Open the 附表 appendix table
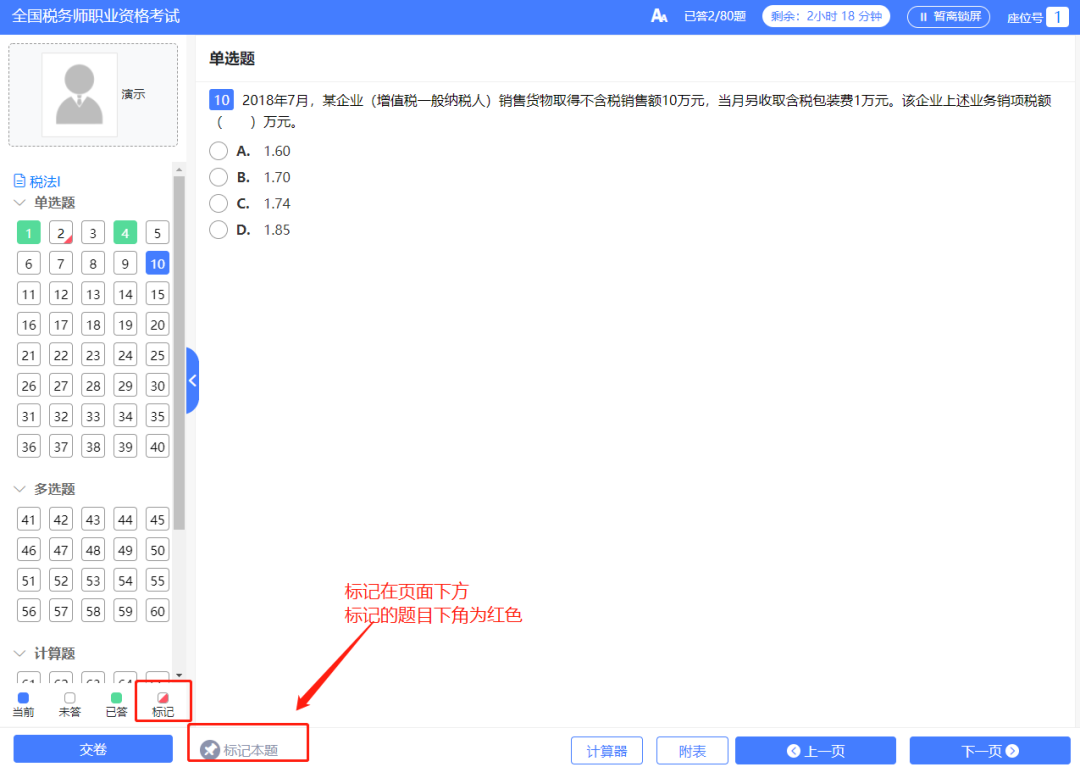The width and height of the screenshot is (1080, 767). click(692, 750)
